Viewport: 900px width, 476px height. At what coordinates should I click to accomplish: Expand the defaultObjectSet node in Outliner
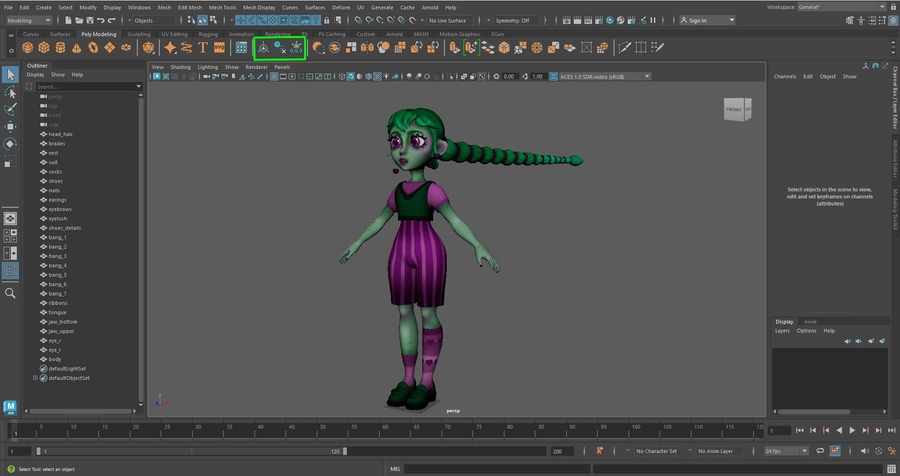[35, 378]
